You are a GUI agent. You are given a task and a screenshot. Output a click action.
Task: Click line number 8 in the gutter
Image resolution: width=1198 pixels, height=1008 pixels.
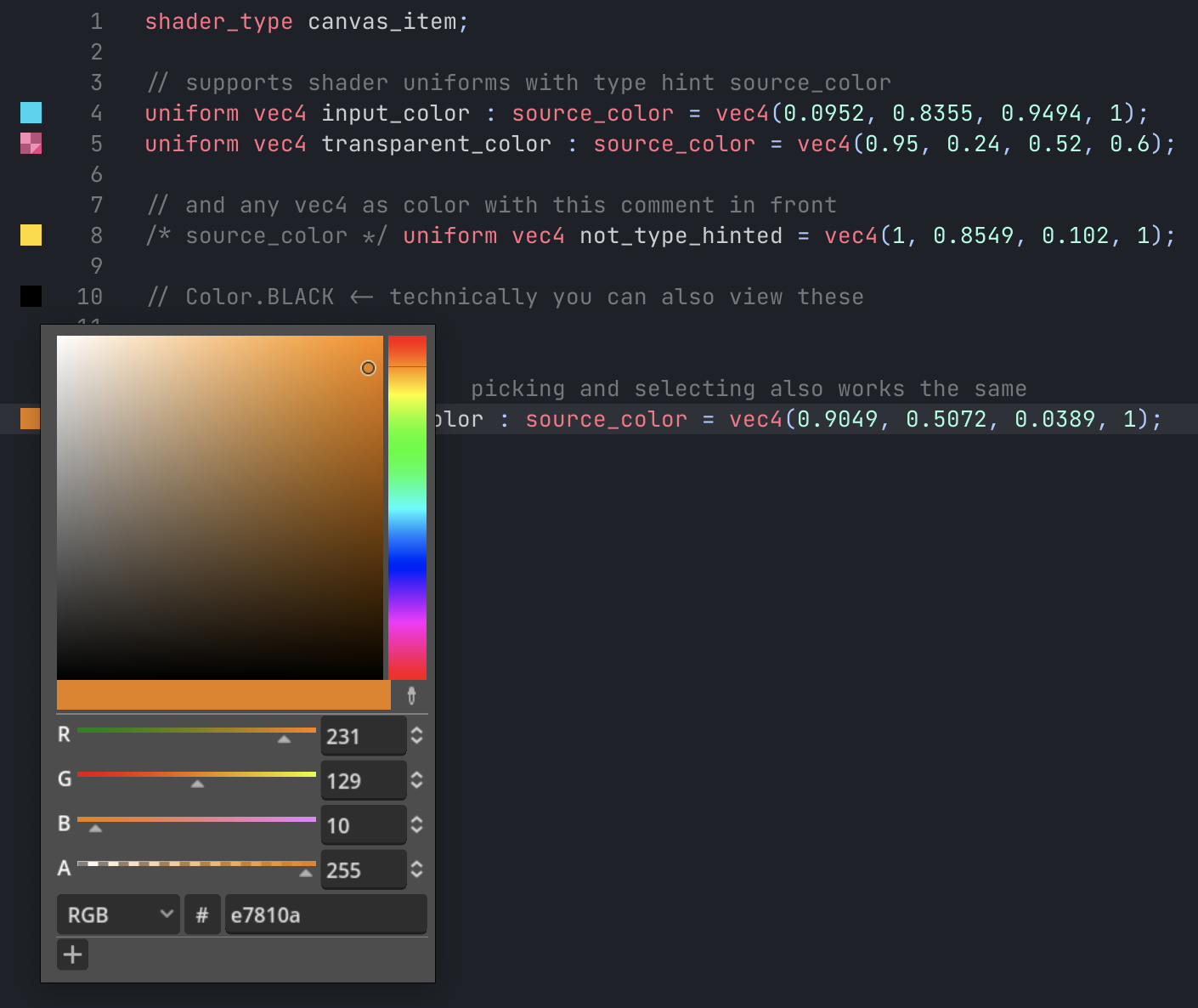click(x=96, y=235)
